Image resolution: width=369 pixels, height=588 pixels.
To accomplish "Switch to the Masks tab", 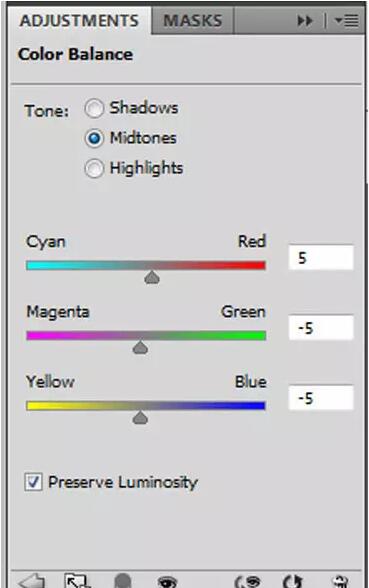I will 193,20.
